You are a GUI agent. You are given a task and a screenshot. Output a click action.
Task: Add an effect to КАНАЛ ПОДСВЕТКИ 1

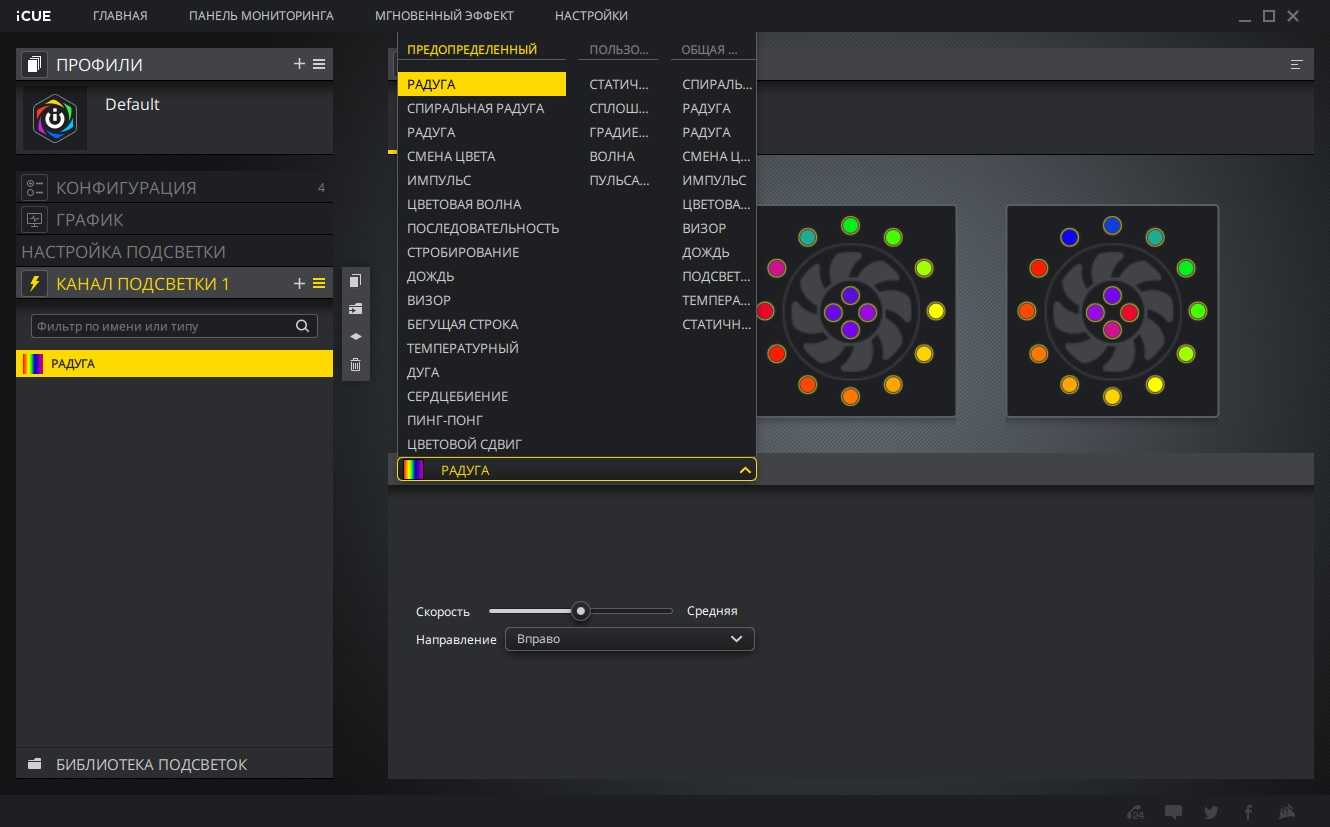coord(299,284)
